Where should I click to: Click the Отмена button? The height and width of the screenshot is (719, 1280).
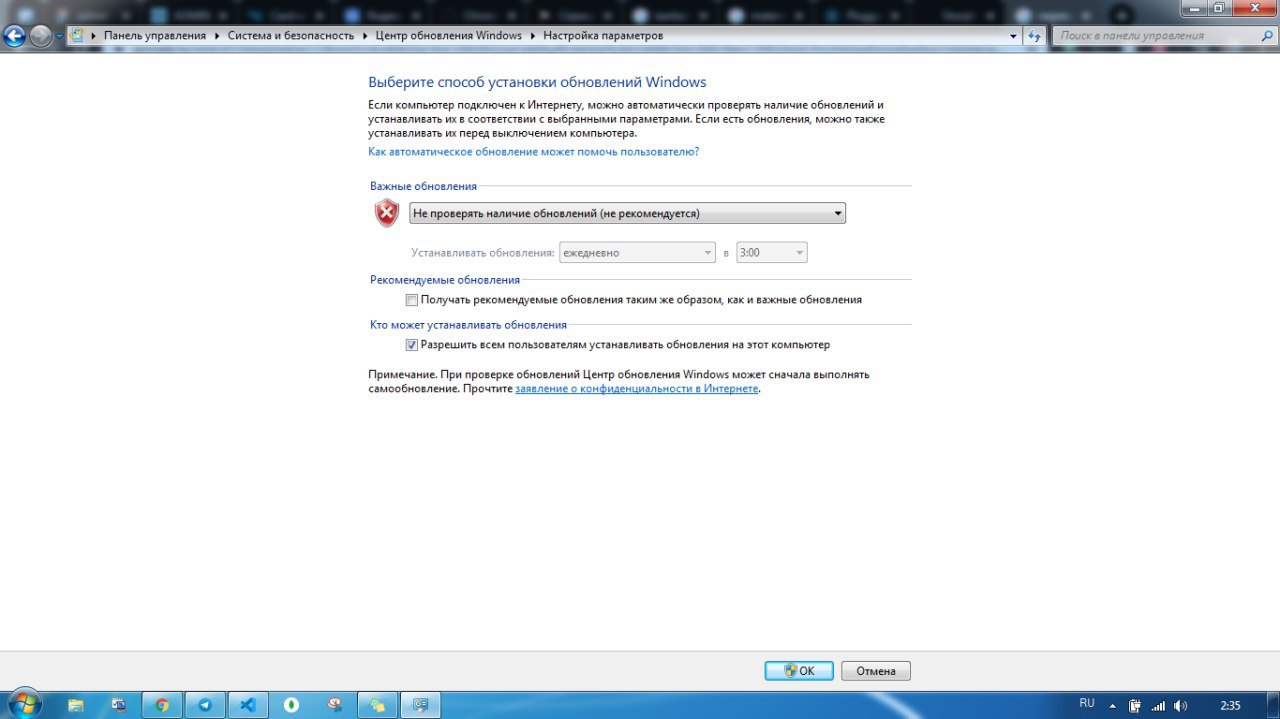tap(876, 671)
